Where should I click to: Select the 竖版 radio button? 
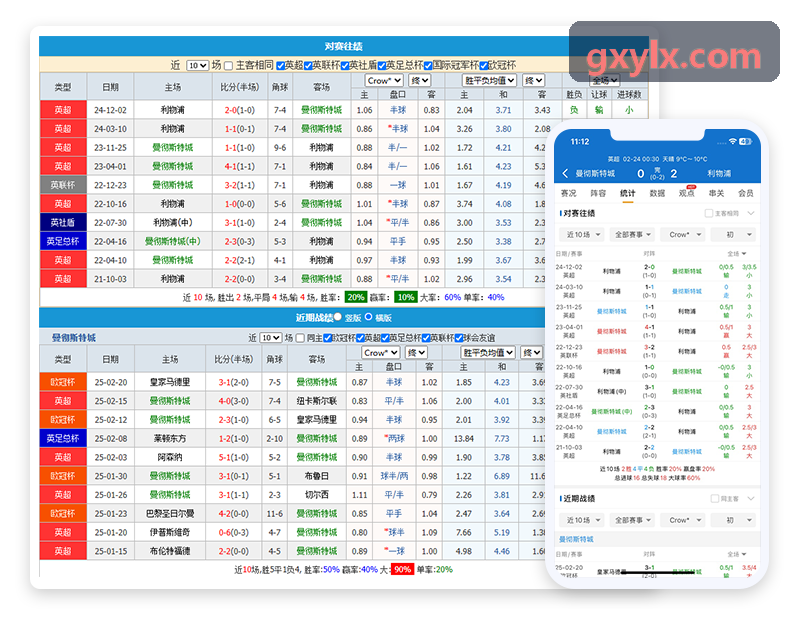point(338,317)
